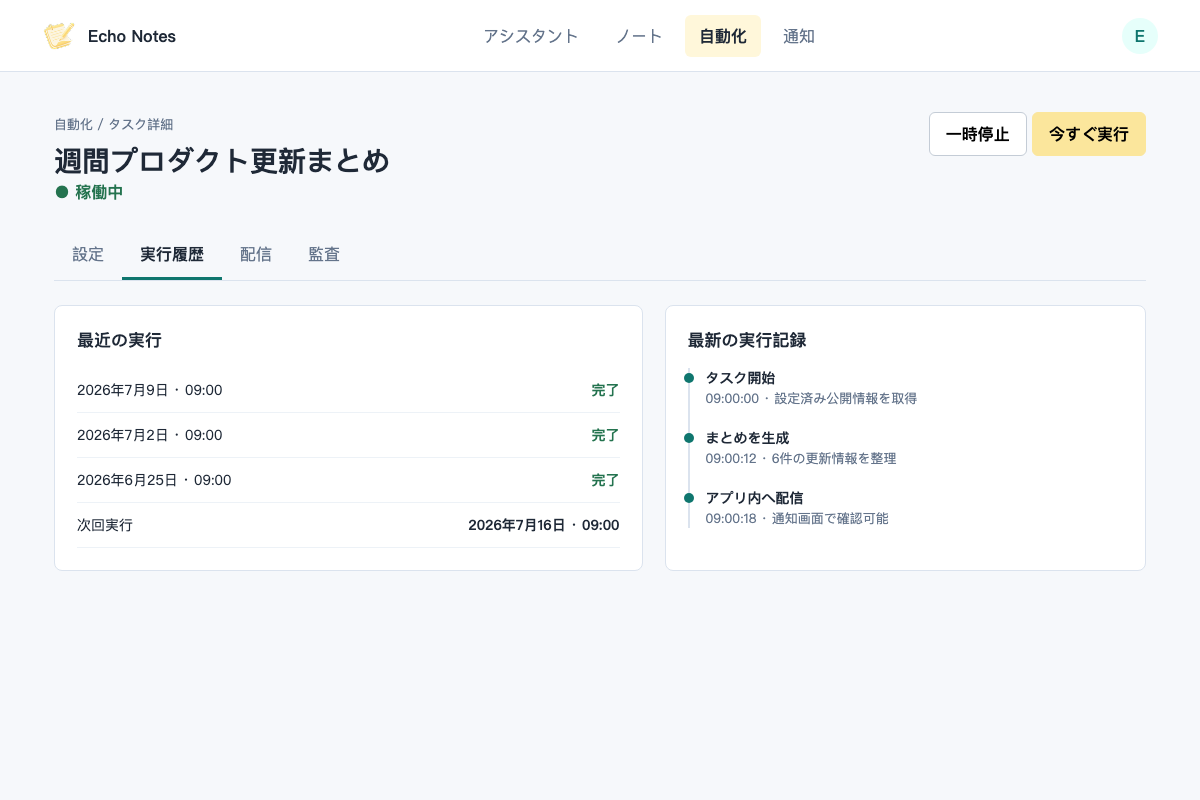
Task: Click the Echo Notes brand name
Action: tap(132, 36)
